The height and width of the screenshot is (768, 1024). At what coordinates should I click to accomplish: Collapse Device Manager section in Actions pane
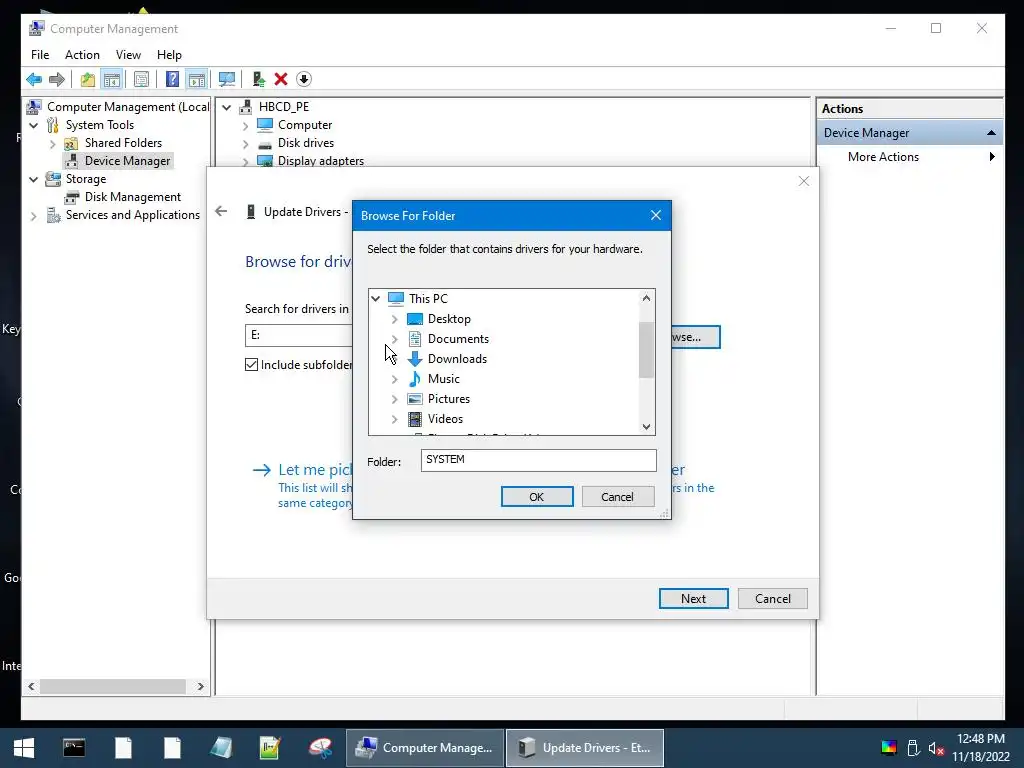click(991, 133)
